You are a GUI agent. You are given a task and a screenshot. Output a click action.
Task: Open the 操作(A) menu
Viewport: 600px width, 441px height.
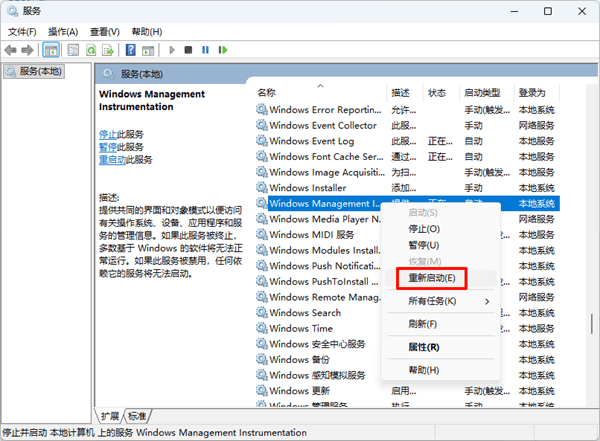(x=63, y=32)
